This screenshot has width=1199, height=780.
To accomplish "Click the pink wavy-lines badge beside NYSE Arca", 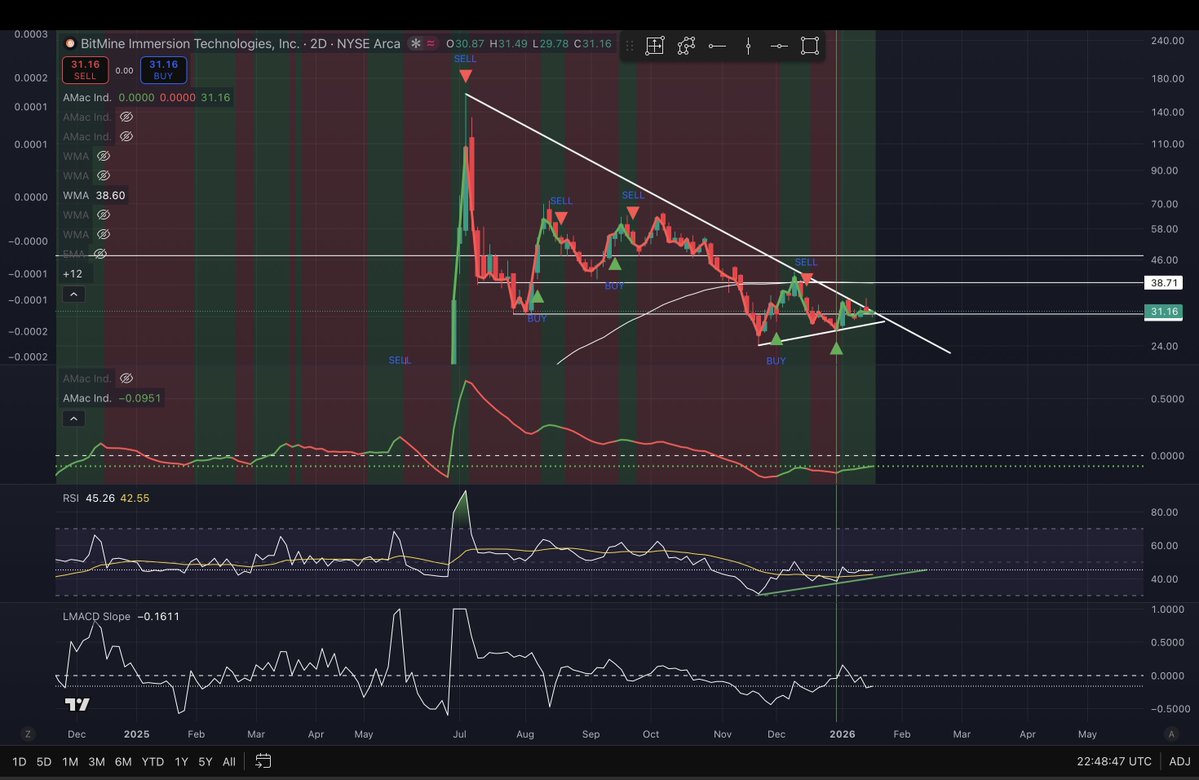I will [431, 44].
